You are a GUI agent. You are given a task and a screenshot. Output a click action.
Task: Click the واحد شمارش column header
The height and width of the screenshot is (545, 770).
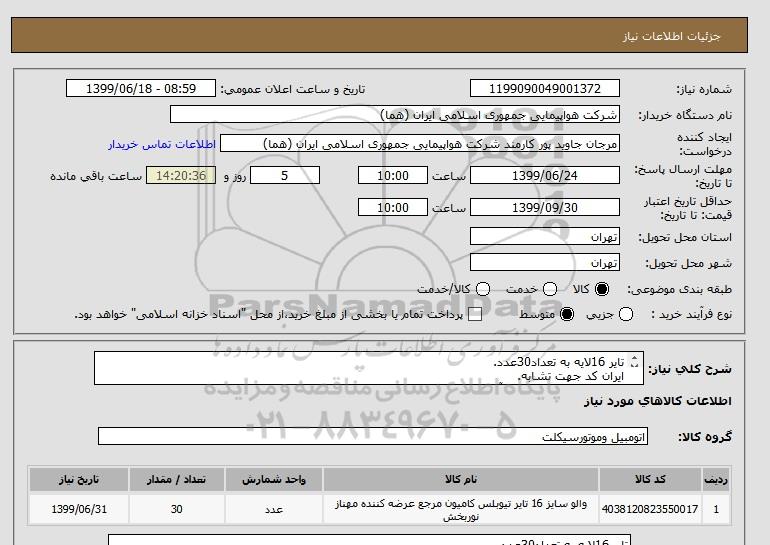point(274,479)
